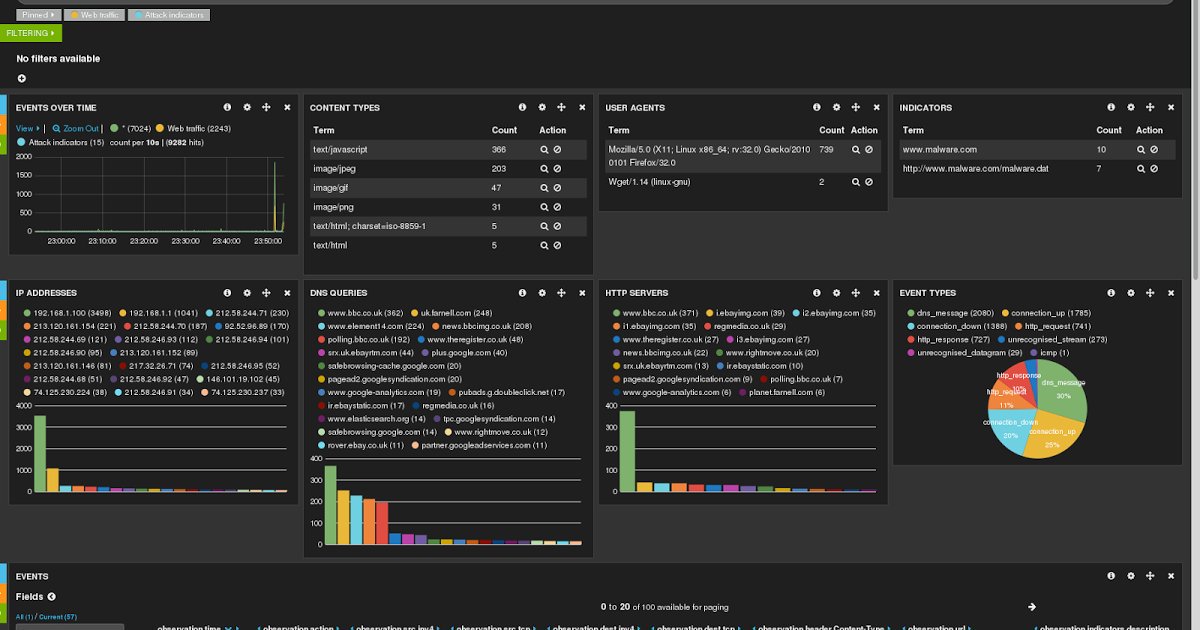Click the IP Addresses info icon
The height and width of the screenshot is (630, 1200).
pos(227,292)
